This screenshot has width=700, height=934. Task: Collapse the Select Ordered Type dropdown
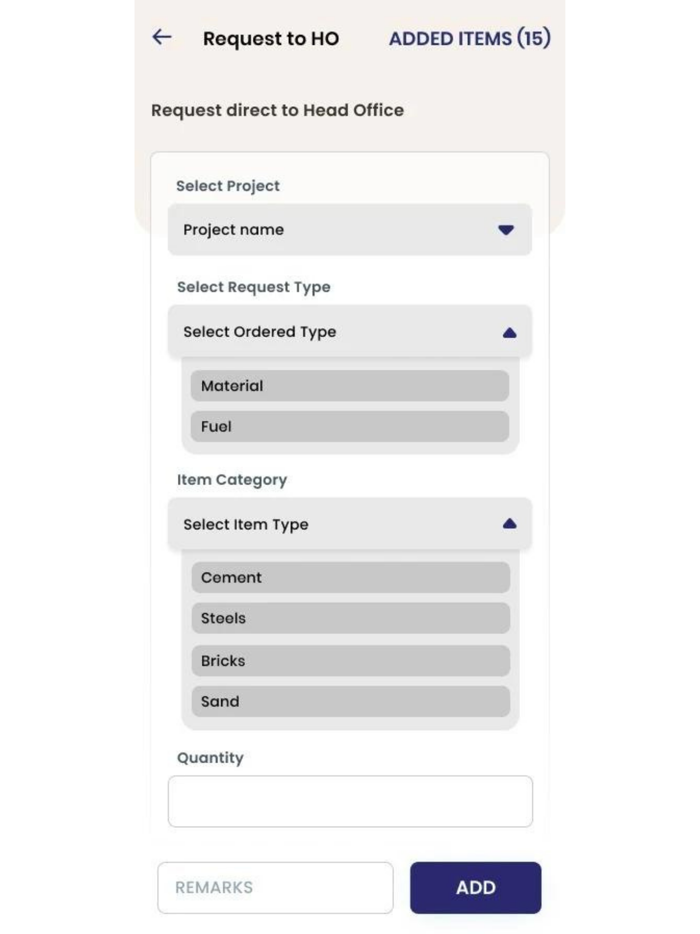tap(349, 332)
